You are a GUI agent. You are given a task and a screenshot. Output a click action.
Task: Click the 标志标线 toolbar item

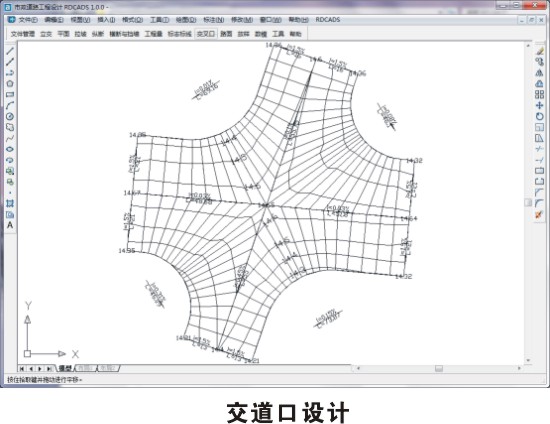point(180,34)
